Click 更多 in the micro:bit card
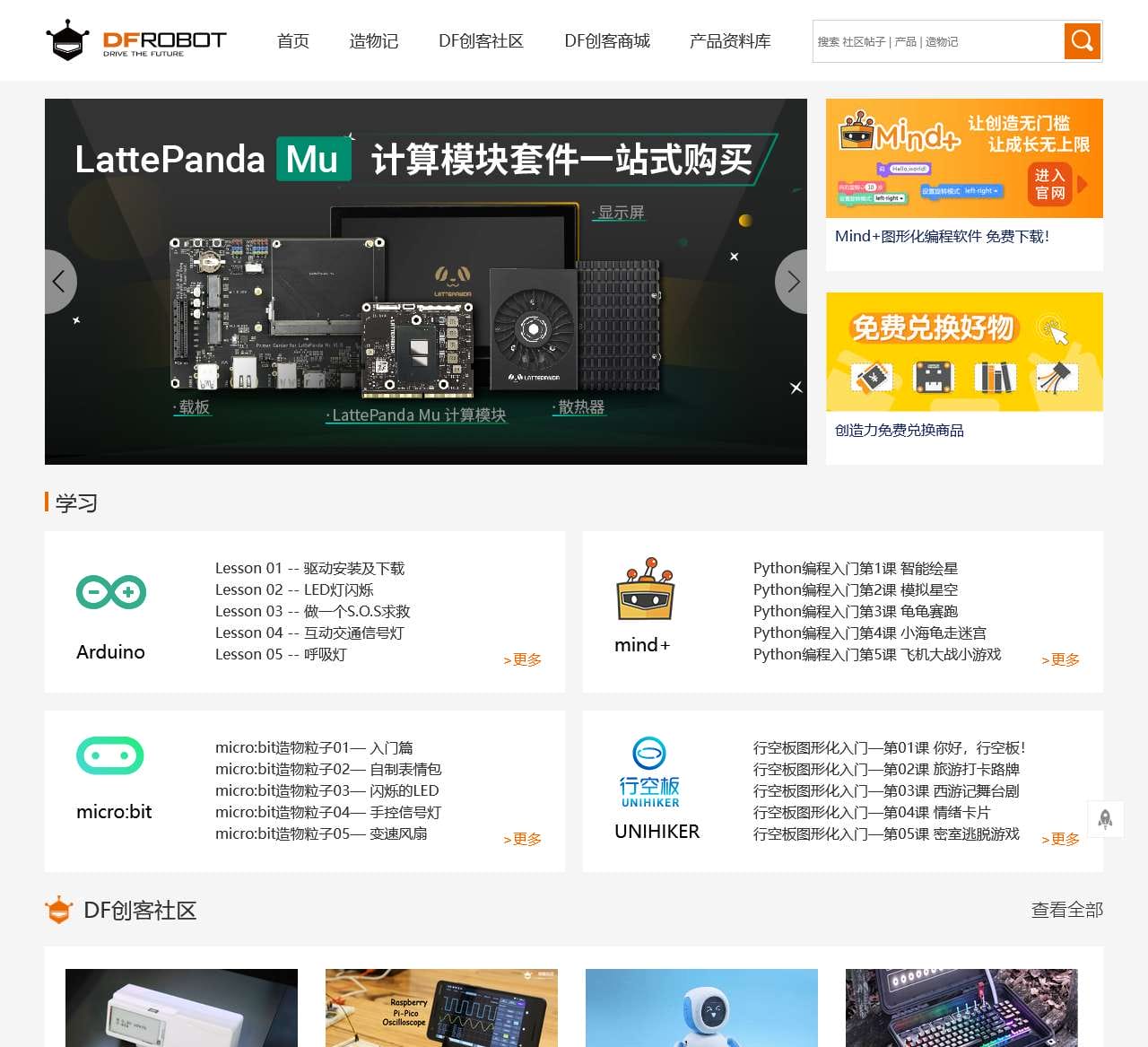Image resolution: width=1148 pixels, height=1047 pixels. [522, 839]
